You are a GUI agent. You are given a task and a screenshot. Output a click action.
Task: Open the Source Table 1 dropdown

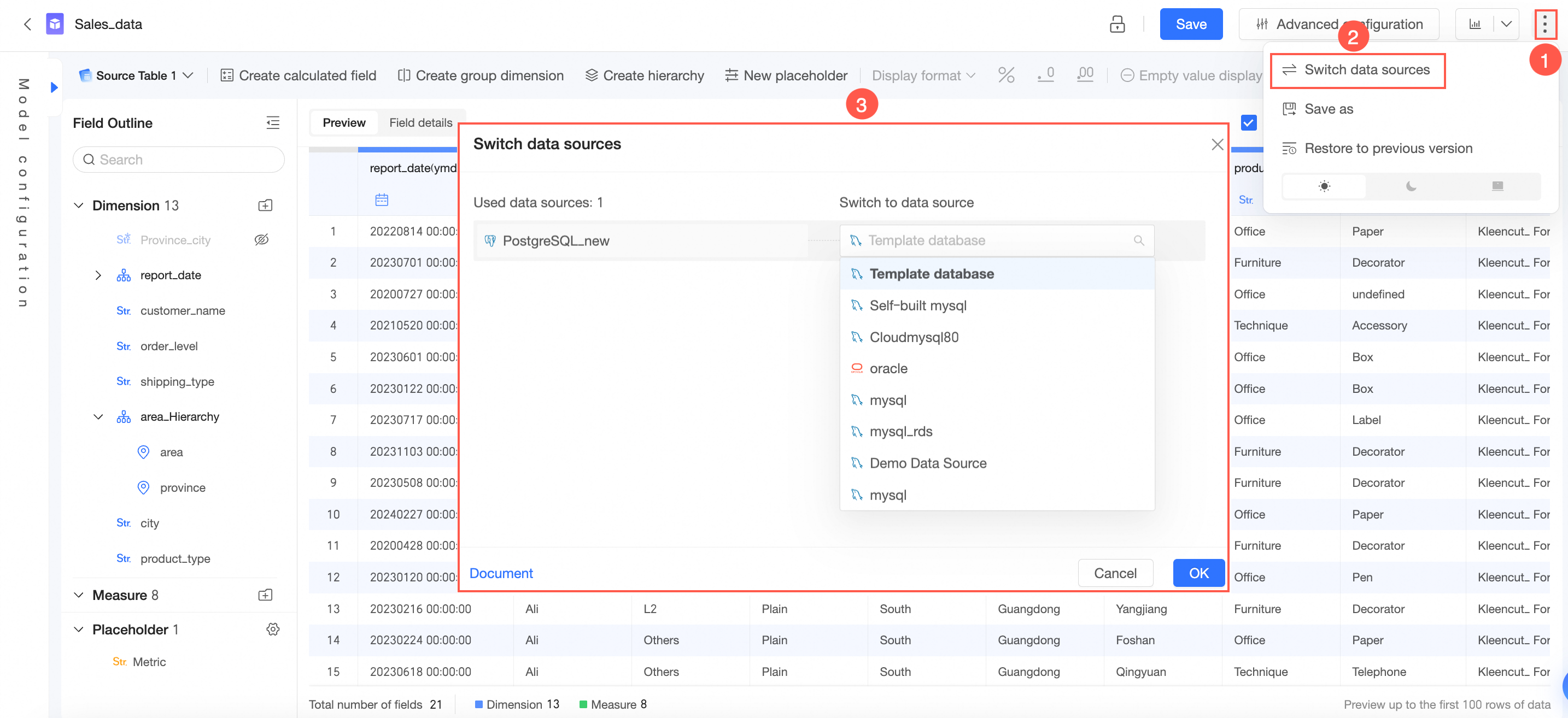[136, 75]
